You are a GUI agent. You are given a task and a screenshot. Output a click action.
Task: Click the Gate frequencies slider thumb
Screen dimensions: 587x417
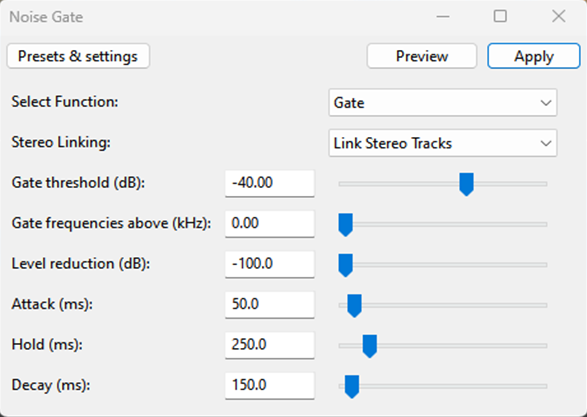pos(346,225)
